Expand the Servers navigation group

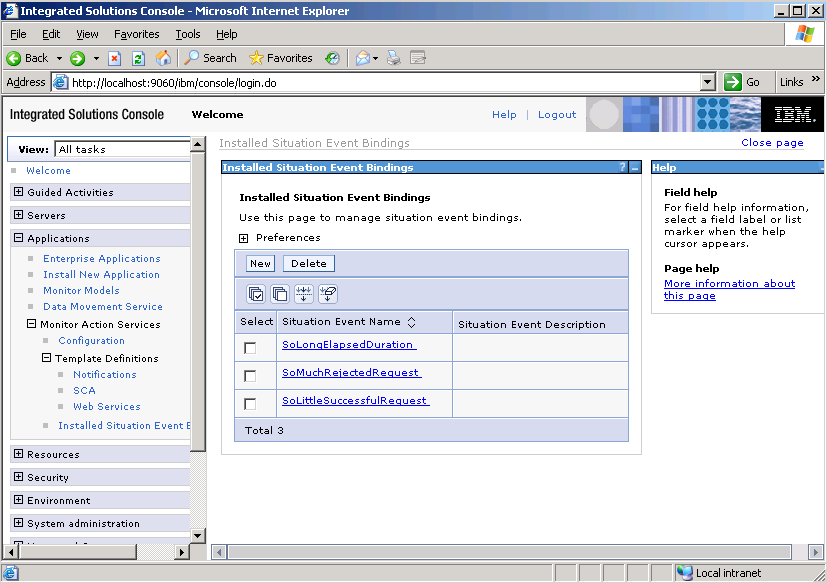[x=18, y=215]
